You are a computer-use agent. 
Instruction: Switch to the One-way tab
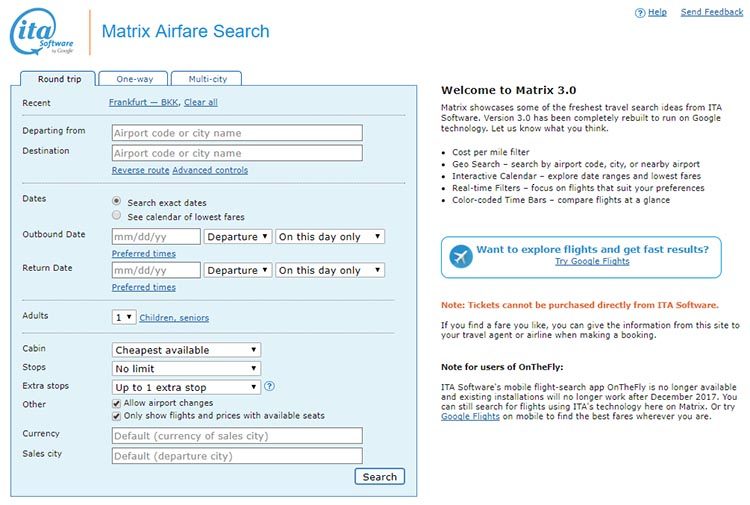point(133,79)
